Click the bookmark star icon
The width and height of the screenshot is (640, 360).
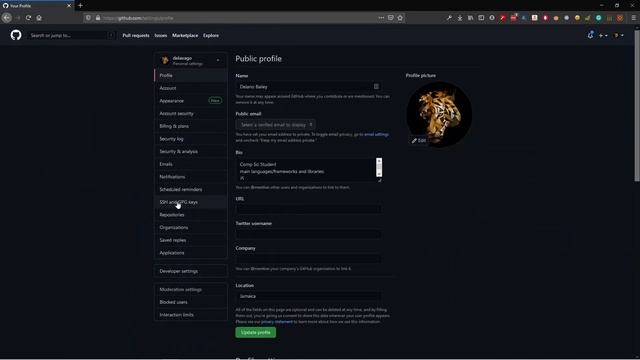400,18
